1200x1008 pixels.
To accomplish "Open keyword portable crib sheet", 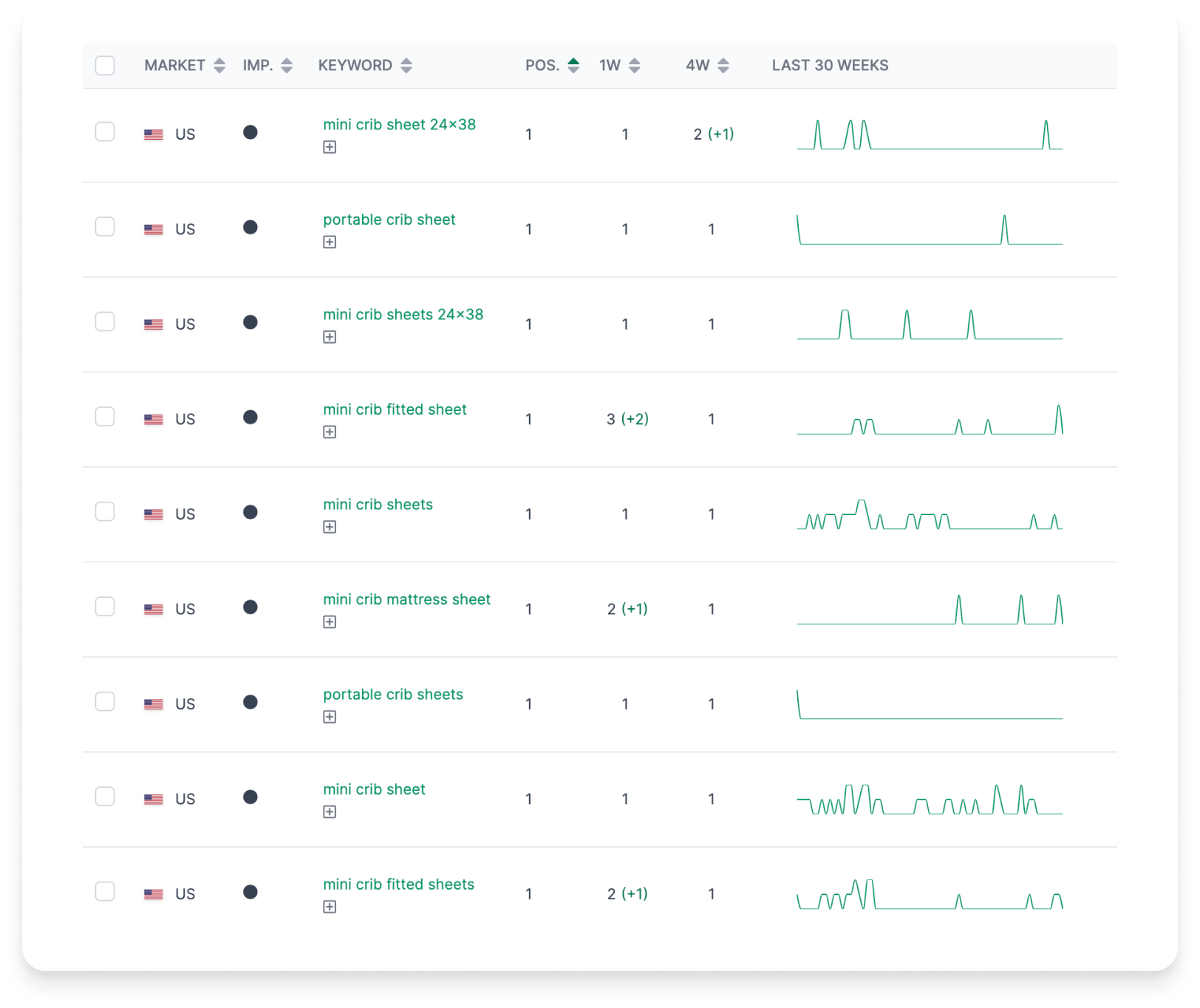I will coord(389,219).
